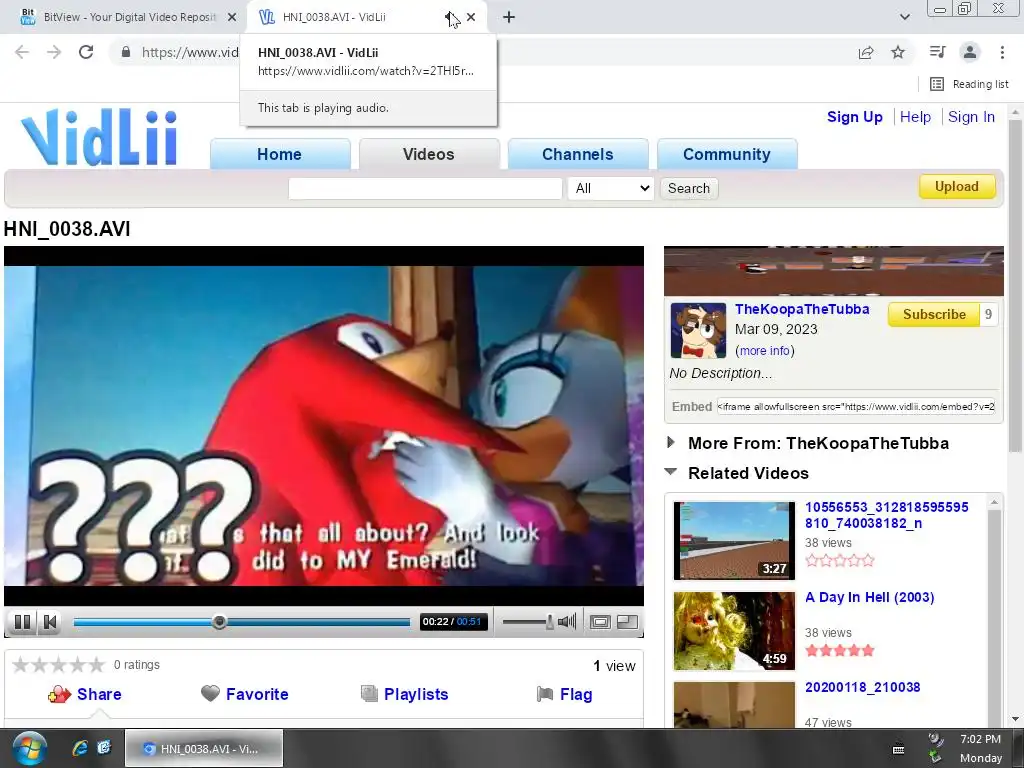Image resolution: width=1024 pixels, height=768 pixels.
Task: Click the VidLii logo
Action: [x=99, y=137]
